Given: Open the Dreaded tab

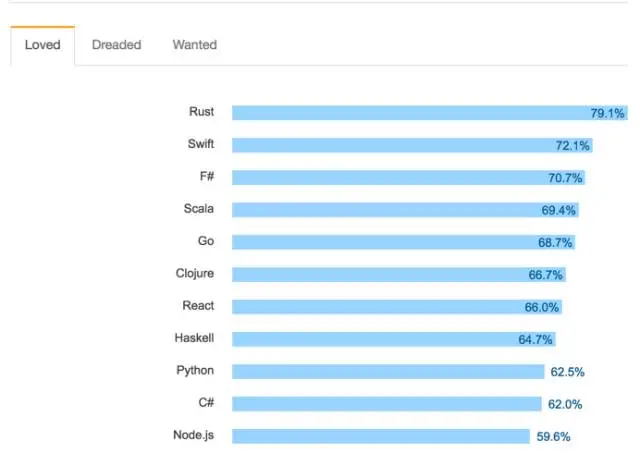Looking at the screenshot, I should coord(116,45).
